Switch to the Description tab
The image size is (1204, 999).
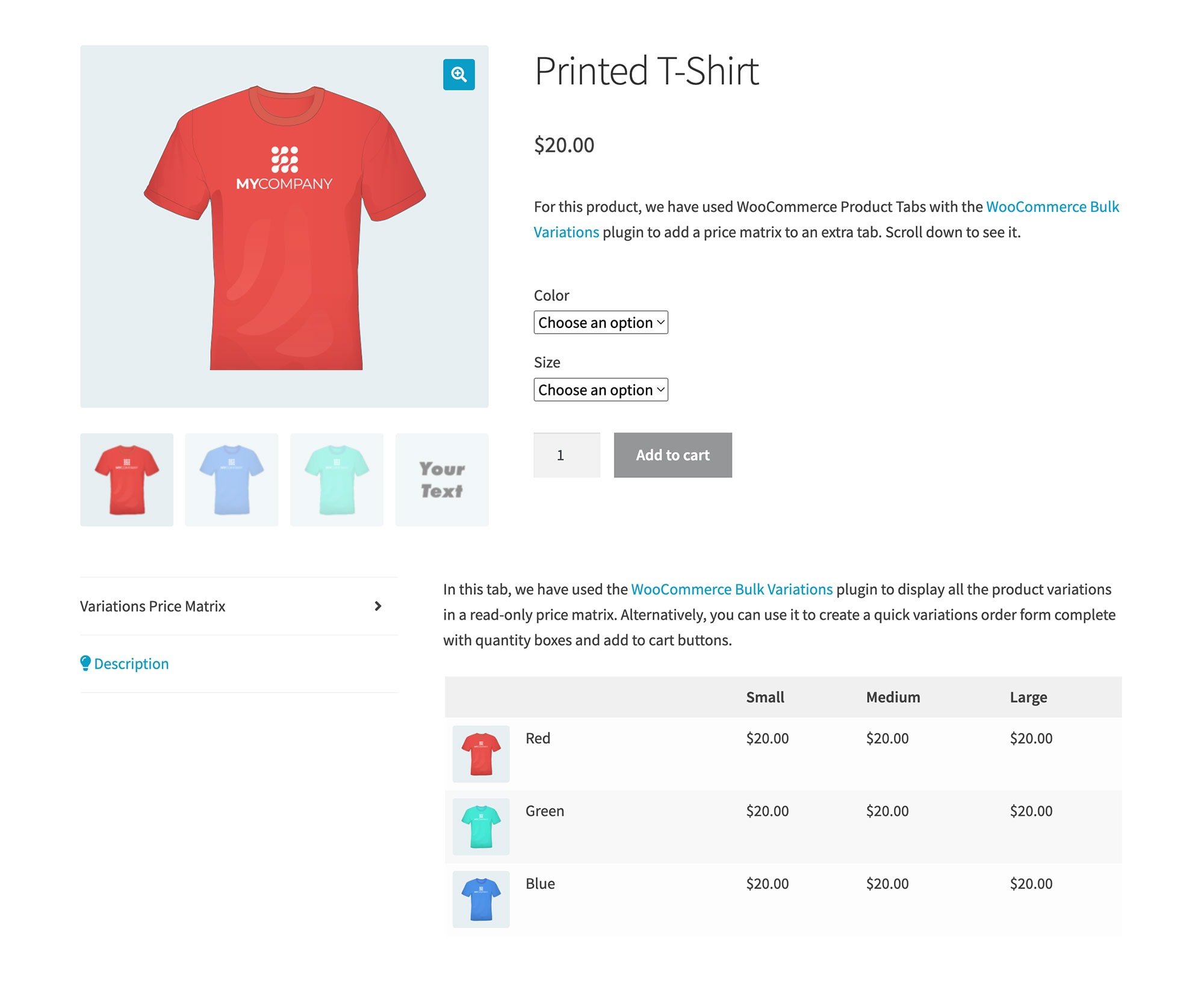[x=131, y=664]
